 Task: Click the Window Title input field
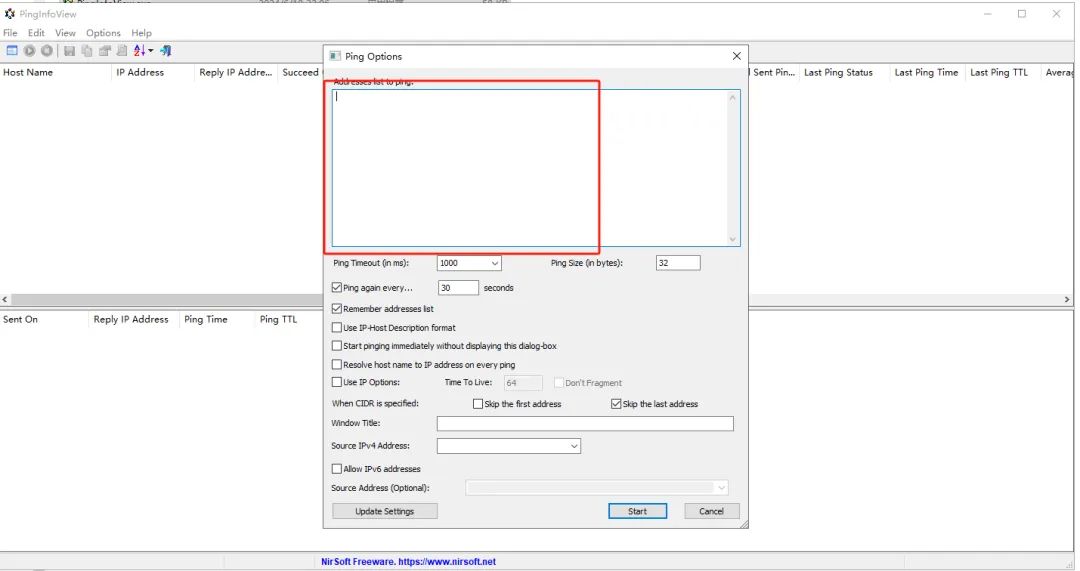[585, 424]
